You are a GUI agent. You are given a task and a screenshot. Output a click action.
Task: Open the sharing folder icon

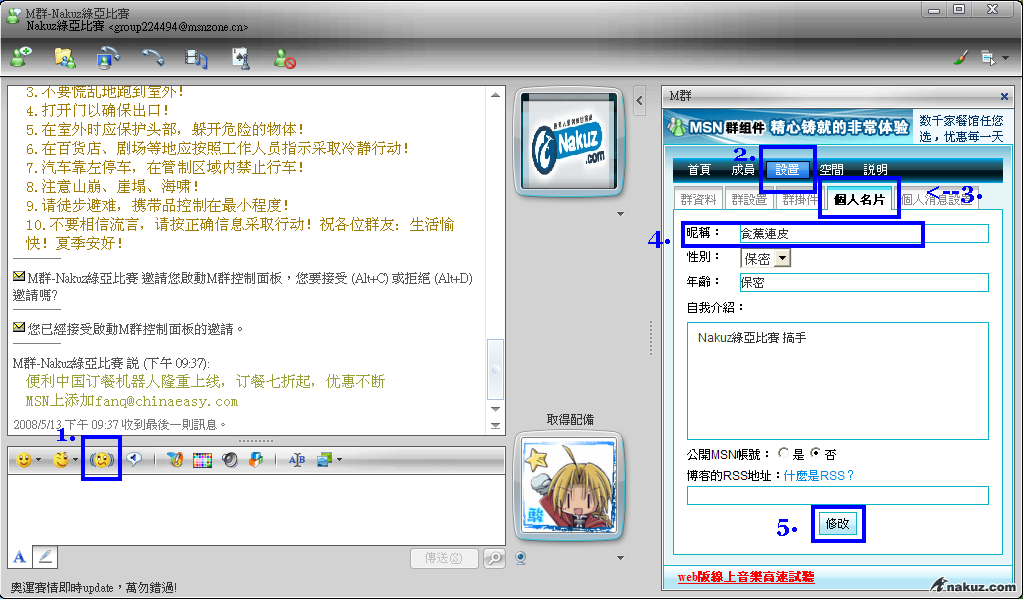point(65,57)
